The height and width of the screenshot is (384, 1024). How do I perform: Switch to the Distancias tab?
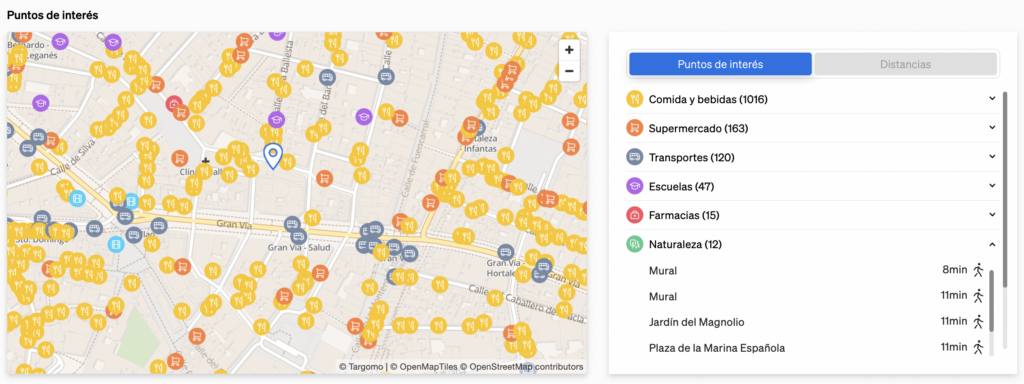[x=905, y=64]
